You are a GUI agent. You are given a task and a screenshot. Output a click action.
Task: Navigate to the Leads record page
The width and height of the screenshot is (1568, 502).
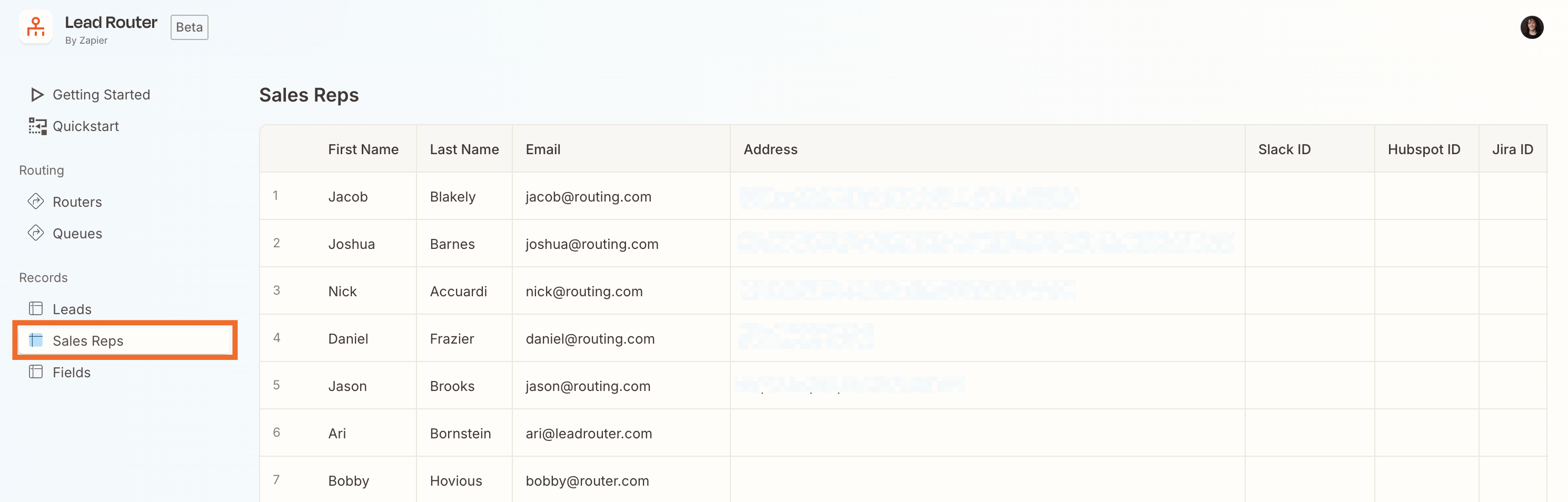[x=72, y=308]
